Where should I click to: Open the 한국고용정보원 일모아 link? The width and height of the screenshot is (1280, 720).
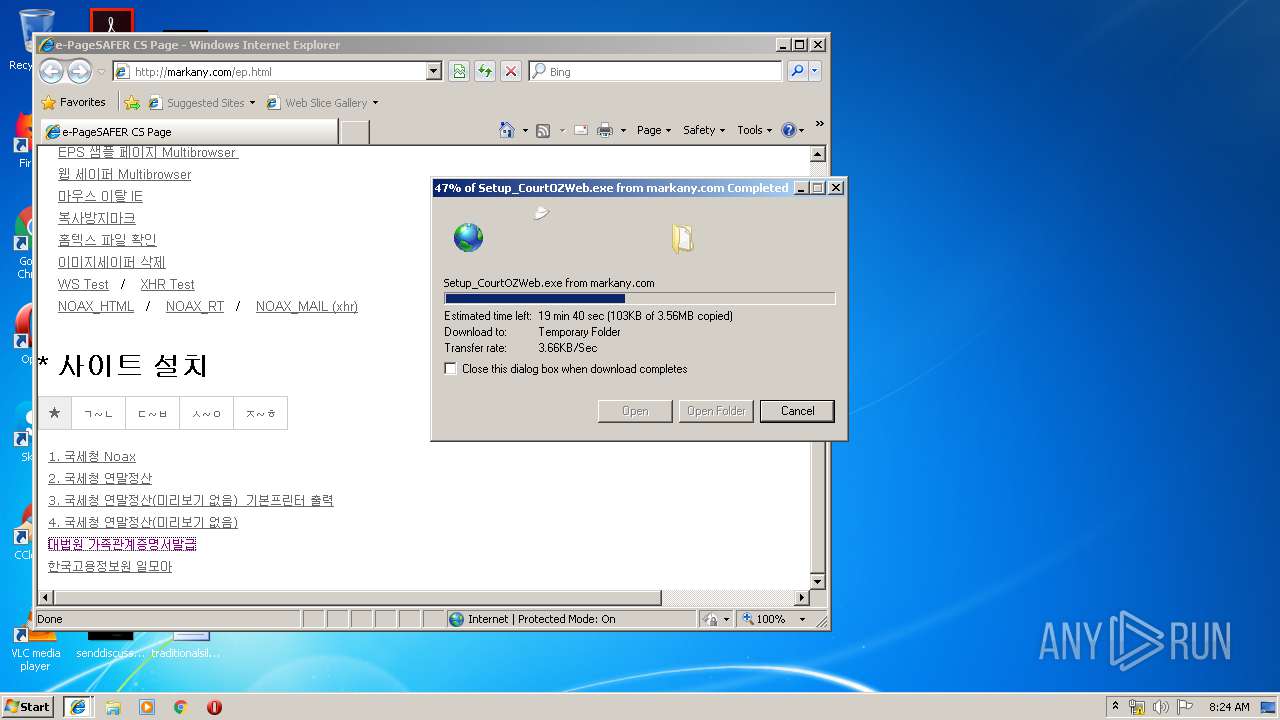110,566
